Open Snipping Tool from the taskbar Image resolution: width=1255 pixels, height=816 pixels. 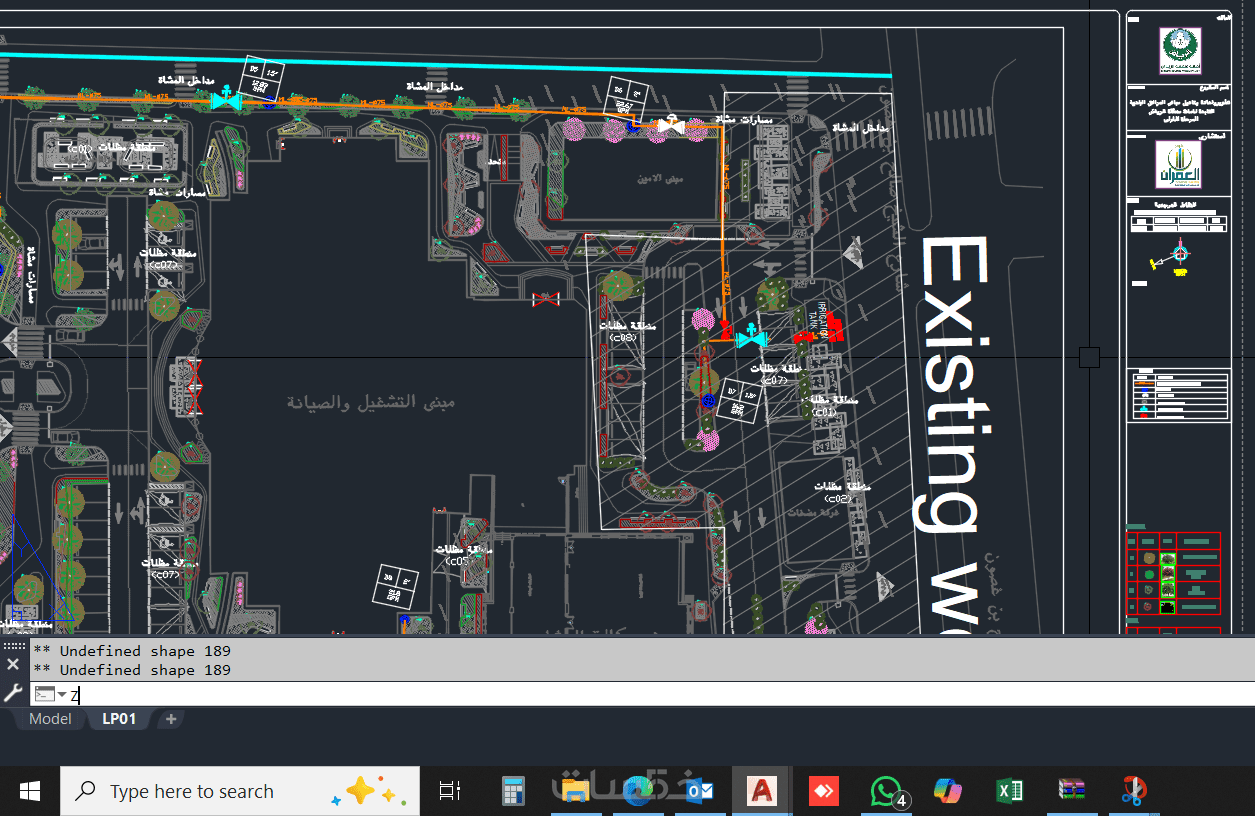click(1132, 792)
